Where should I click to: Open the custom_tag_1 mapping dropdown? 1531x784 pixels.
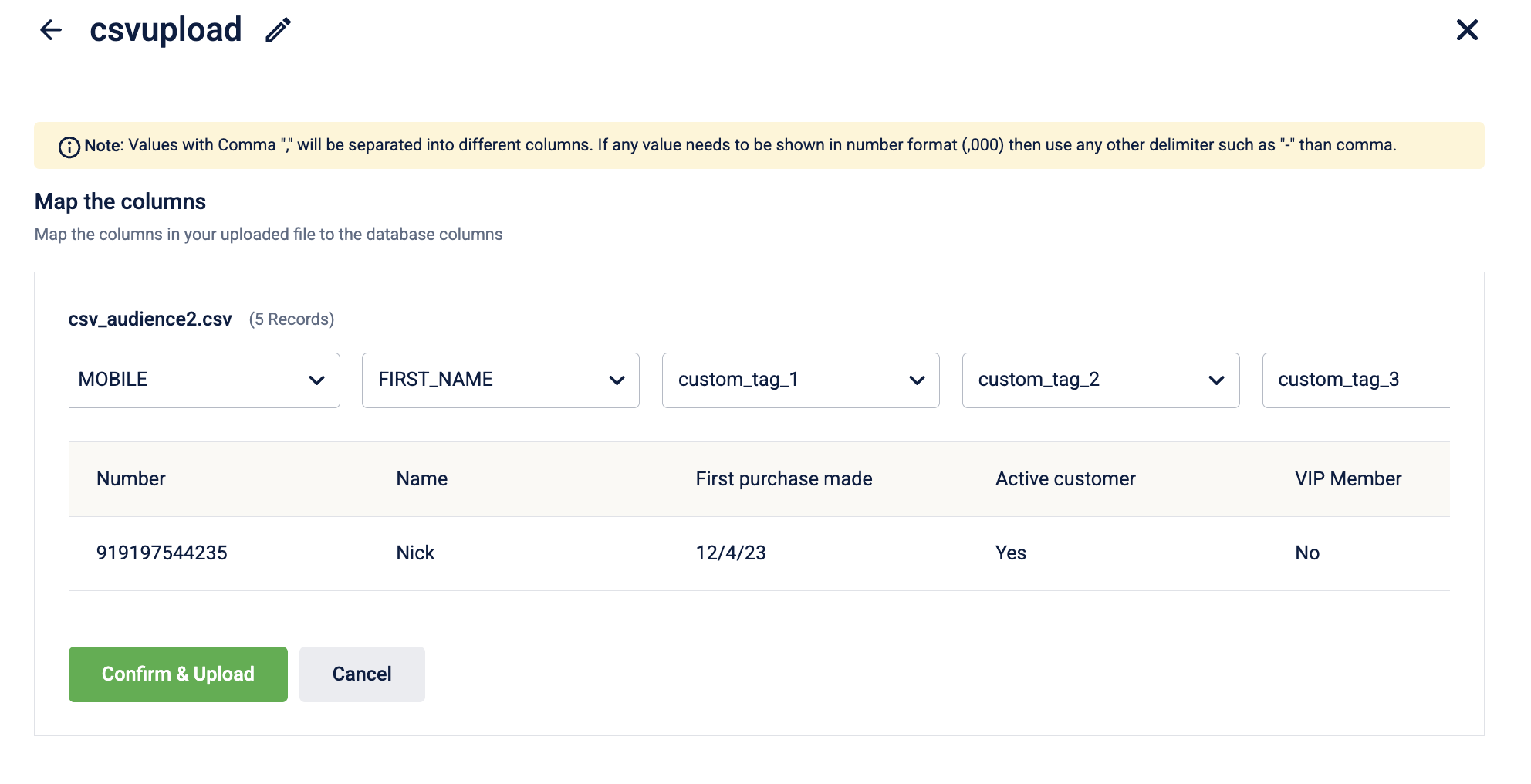coord(800,380)
